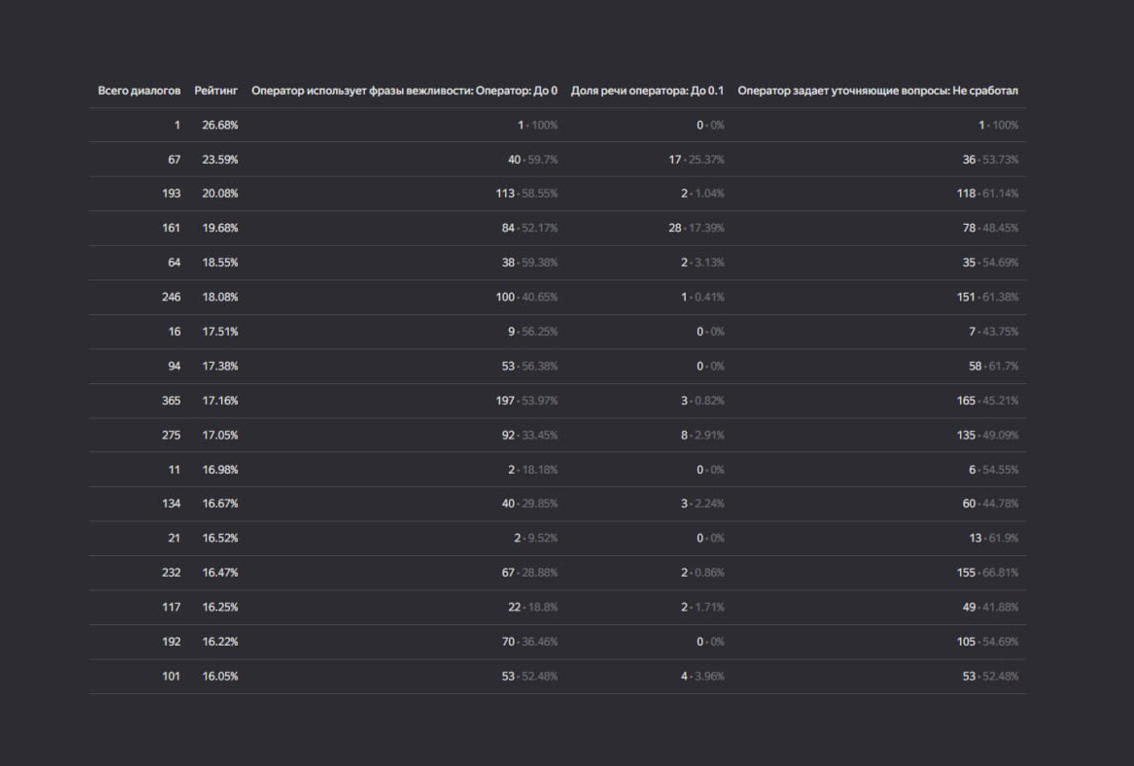Click the фразы вежливости column header

[x=404, y=91]
